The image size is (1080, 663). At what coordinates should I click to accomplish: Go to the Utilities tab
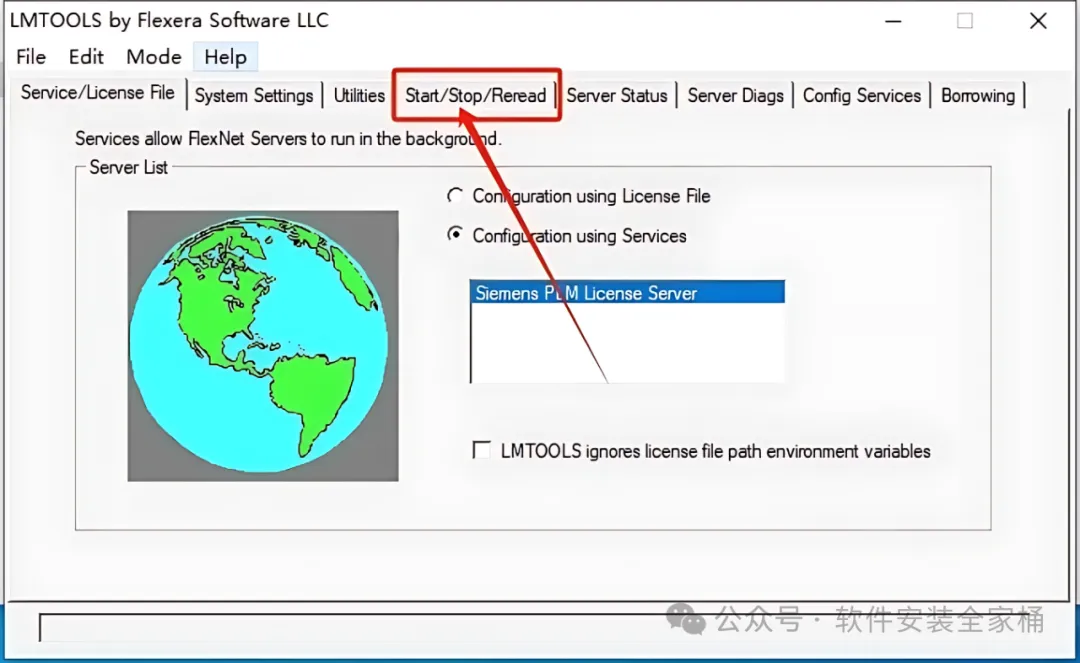(359, 95)
